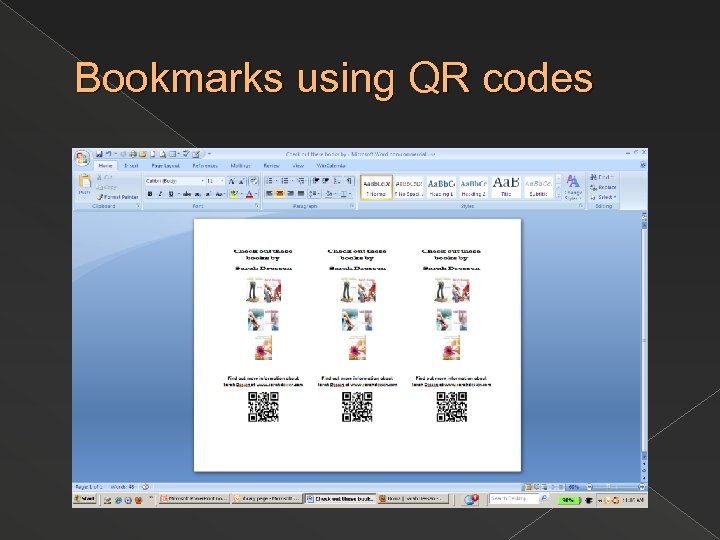Click the Quick Print icon
The width and height of the screenshot is (720, 540).
(133, 154)
